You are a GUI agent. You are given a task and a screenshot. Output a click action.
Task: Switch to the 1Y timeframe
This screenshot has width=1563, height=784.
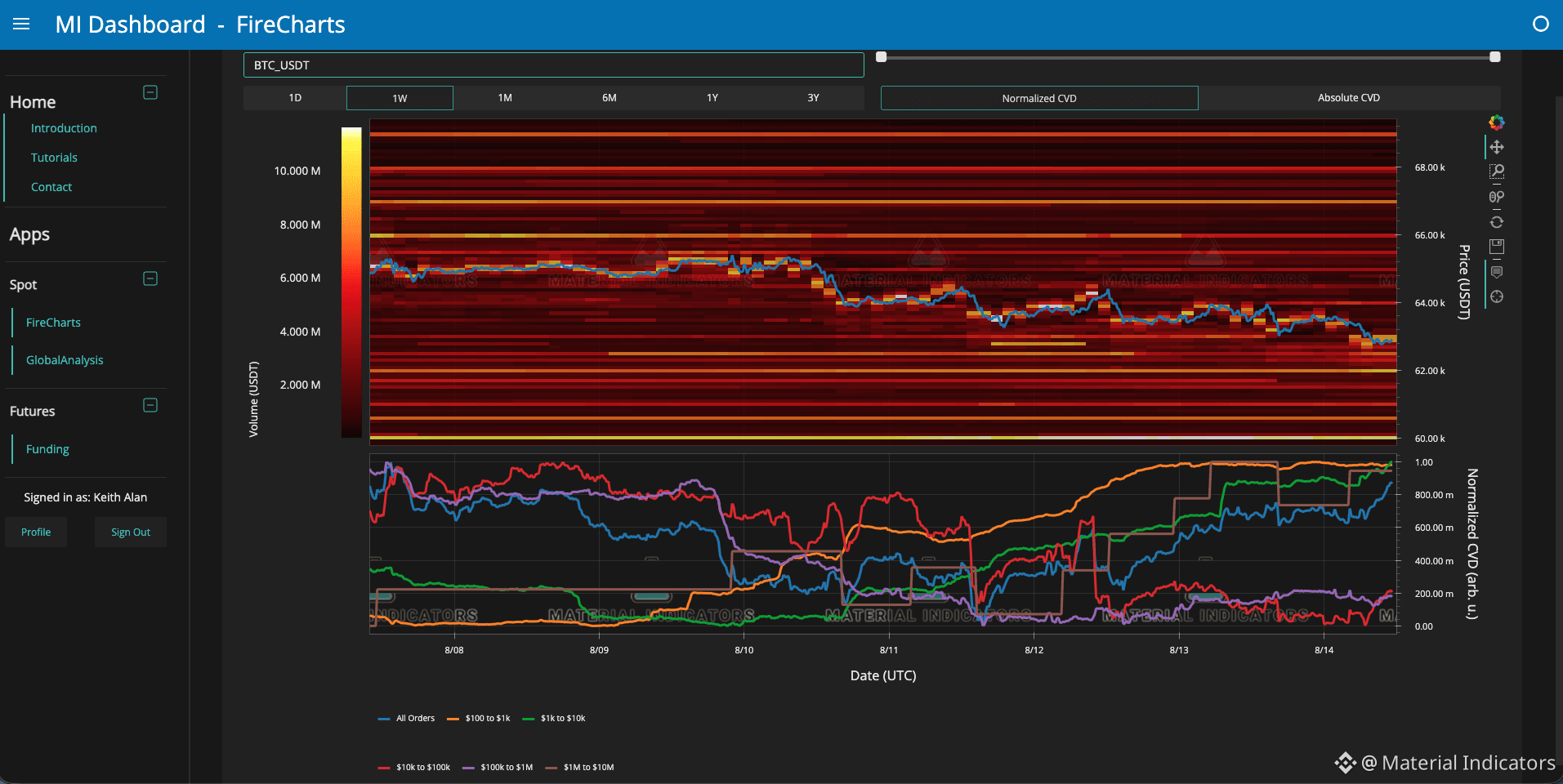coord(712,98)
